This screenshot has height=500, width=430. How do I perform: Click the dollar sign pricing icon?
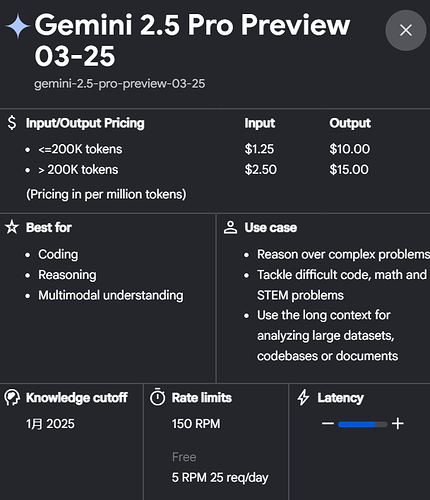click(12, 123)
